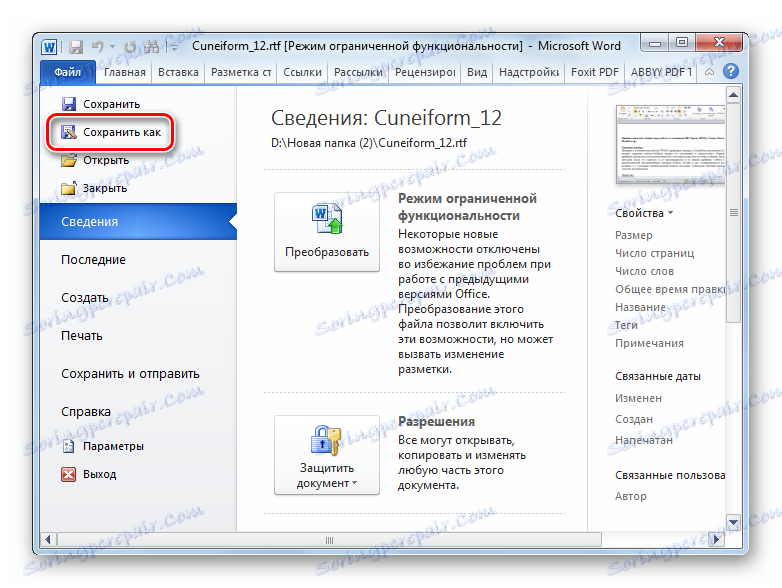Click the horizontal scrollbar thumb
782x588 pixels.
click(329, 540)
